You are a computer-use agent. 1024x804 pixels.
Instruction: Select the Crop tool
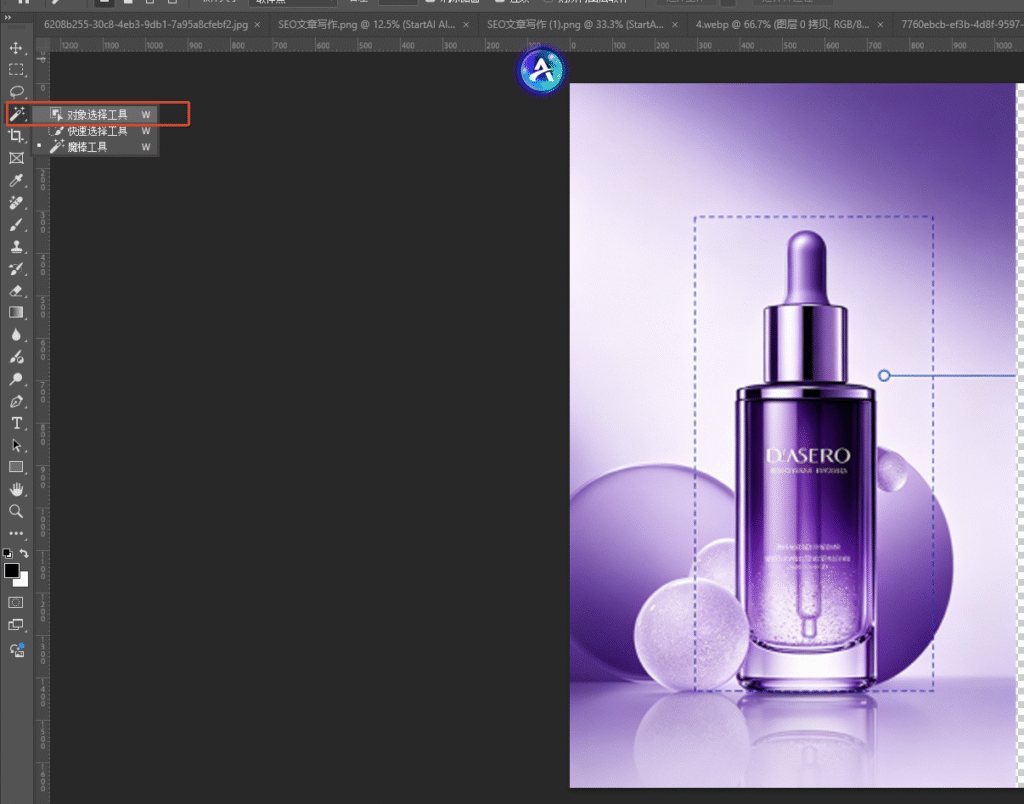(x=16, y=136)
